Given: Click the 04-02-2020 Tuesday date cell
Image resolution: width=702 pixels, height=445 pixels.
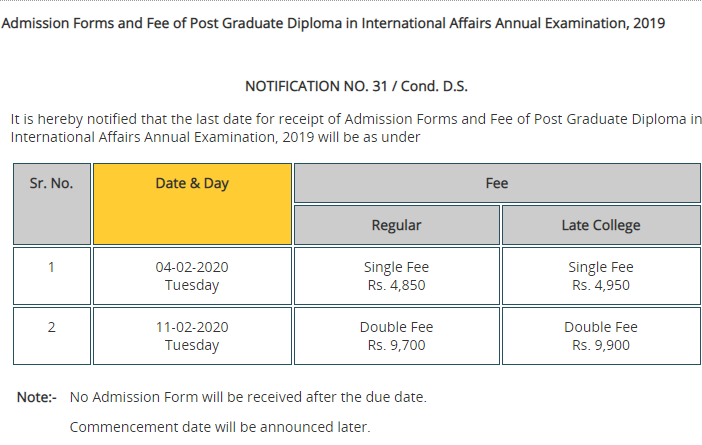Looking at the screenshot, I should point(192,276).
